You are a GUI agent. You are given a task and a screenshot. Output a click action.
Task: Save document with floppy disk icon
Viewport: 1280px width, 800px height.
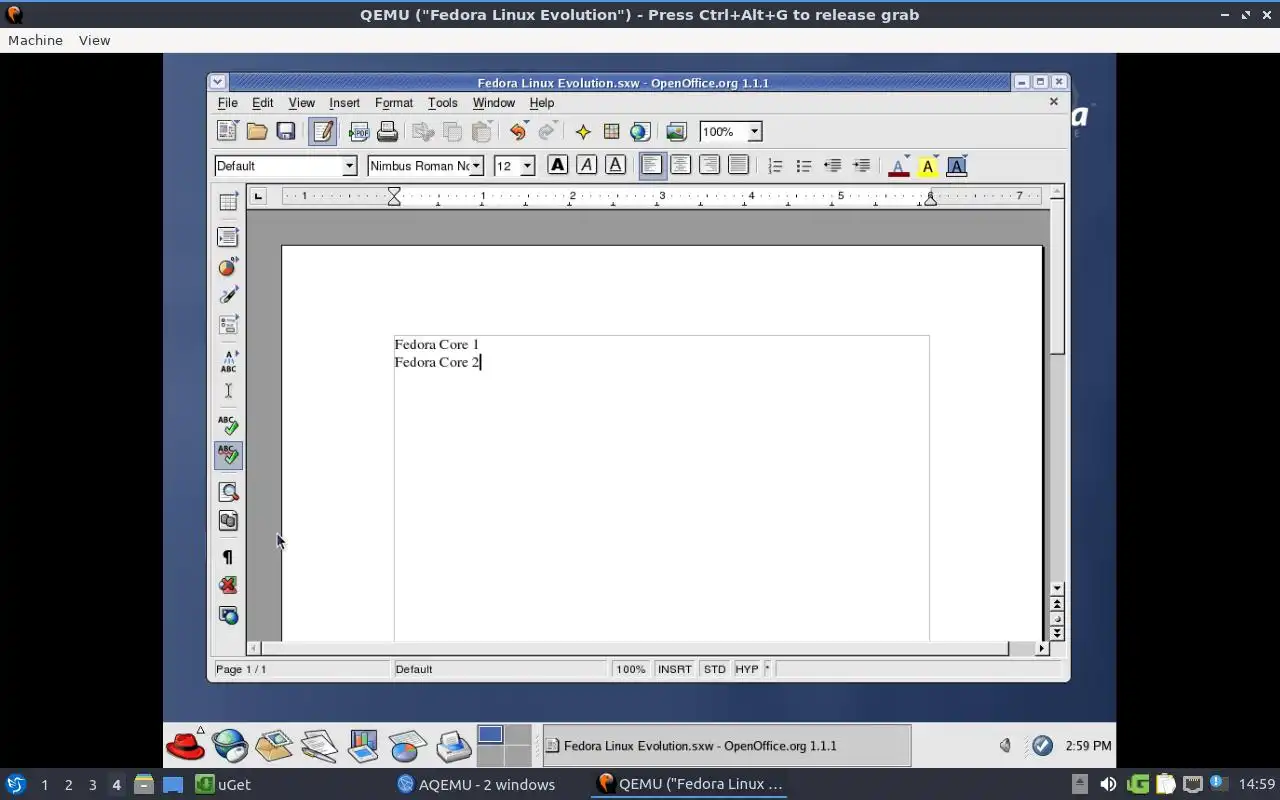click(x=286, y=131)
